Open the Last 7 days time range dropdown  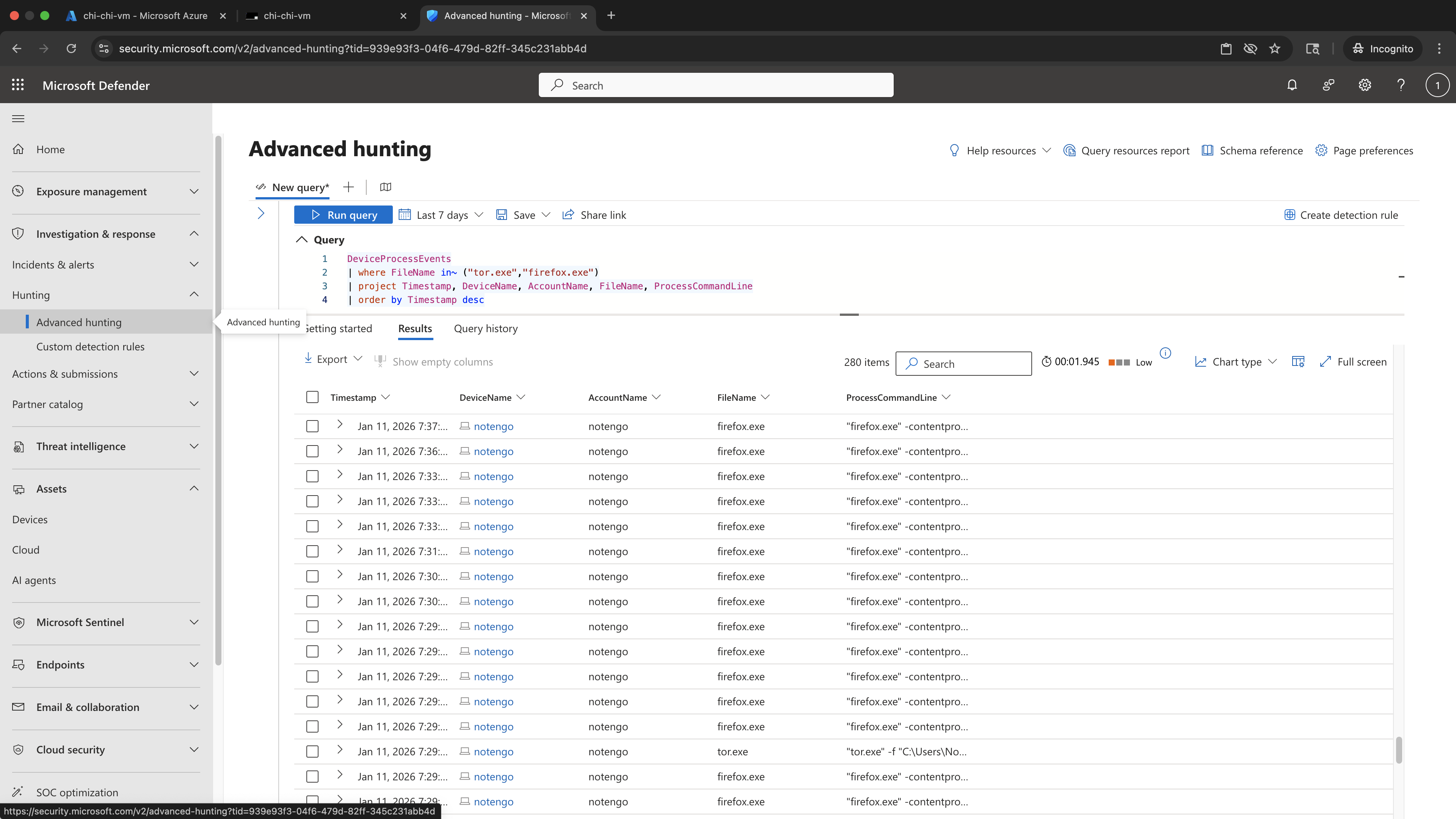point(441,215)
